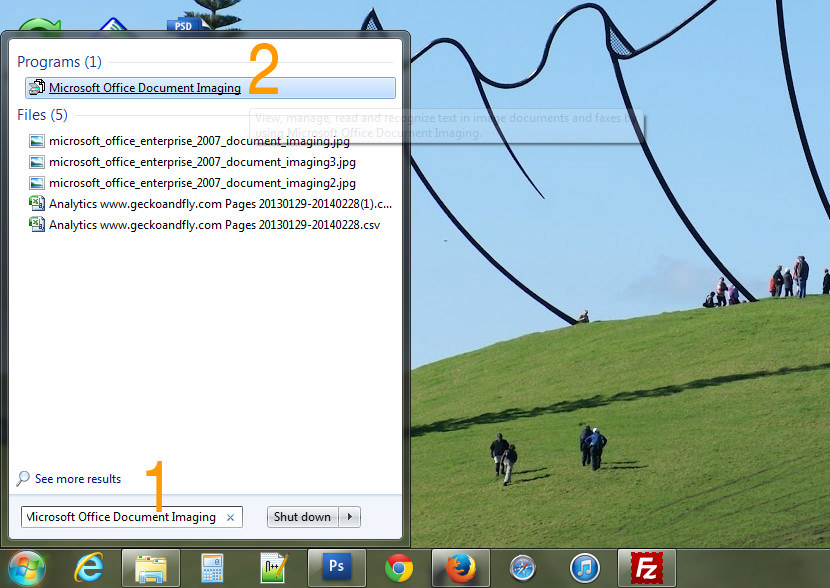Switch to FileZilla in the taskbar
Image resolution: width=830 pixels, height=588 pixels.
click(647, 568)
